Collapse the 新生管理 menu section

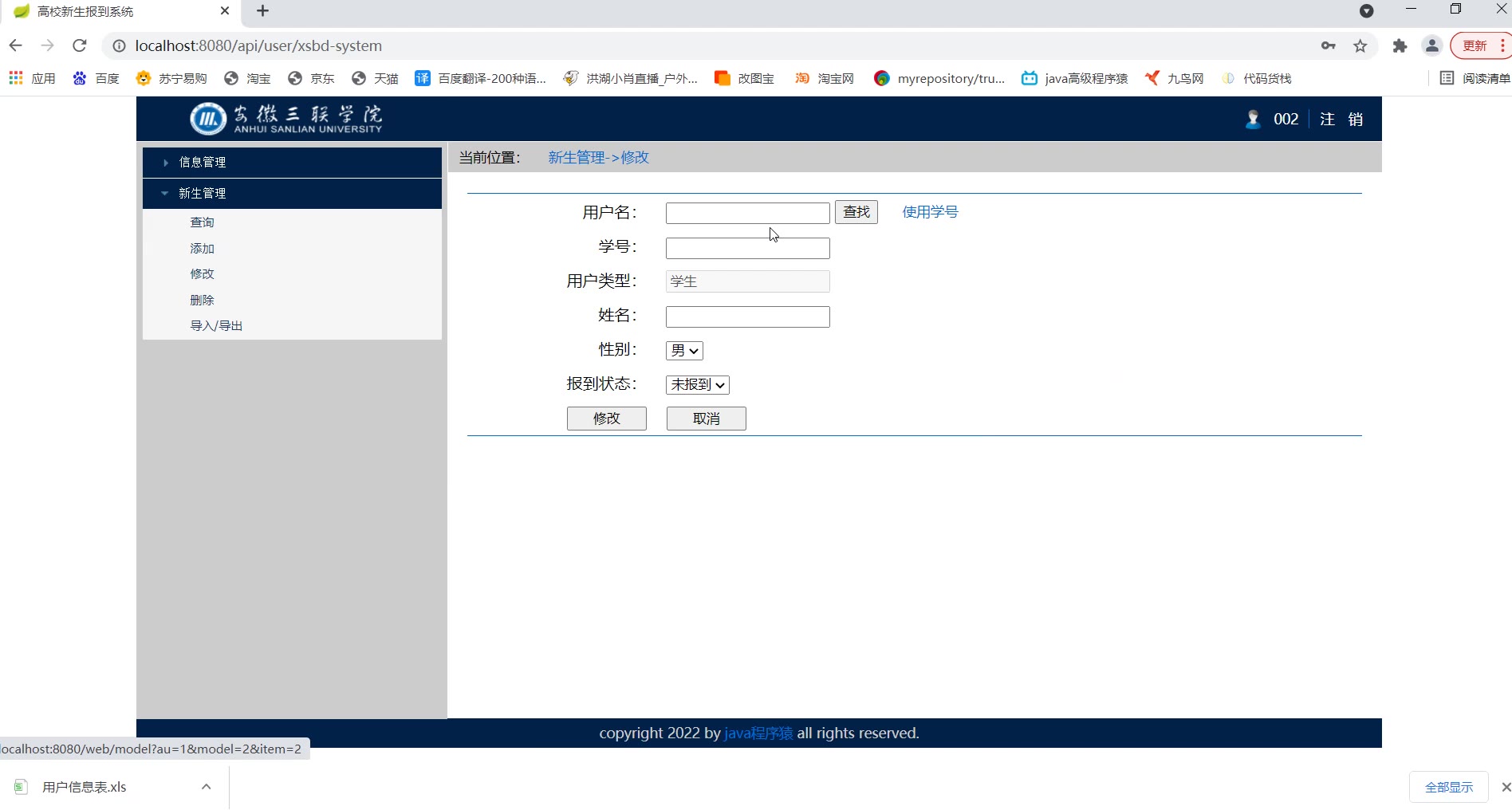tap(292, 193)
